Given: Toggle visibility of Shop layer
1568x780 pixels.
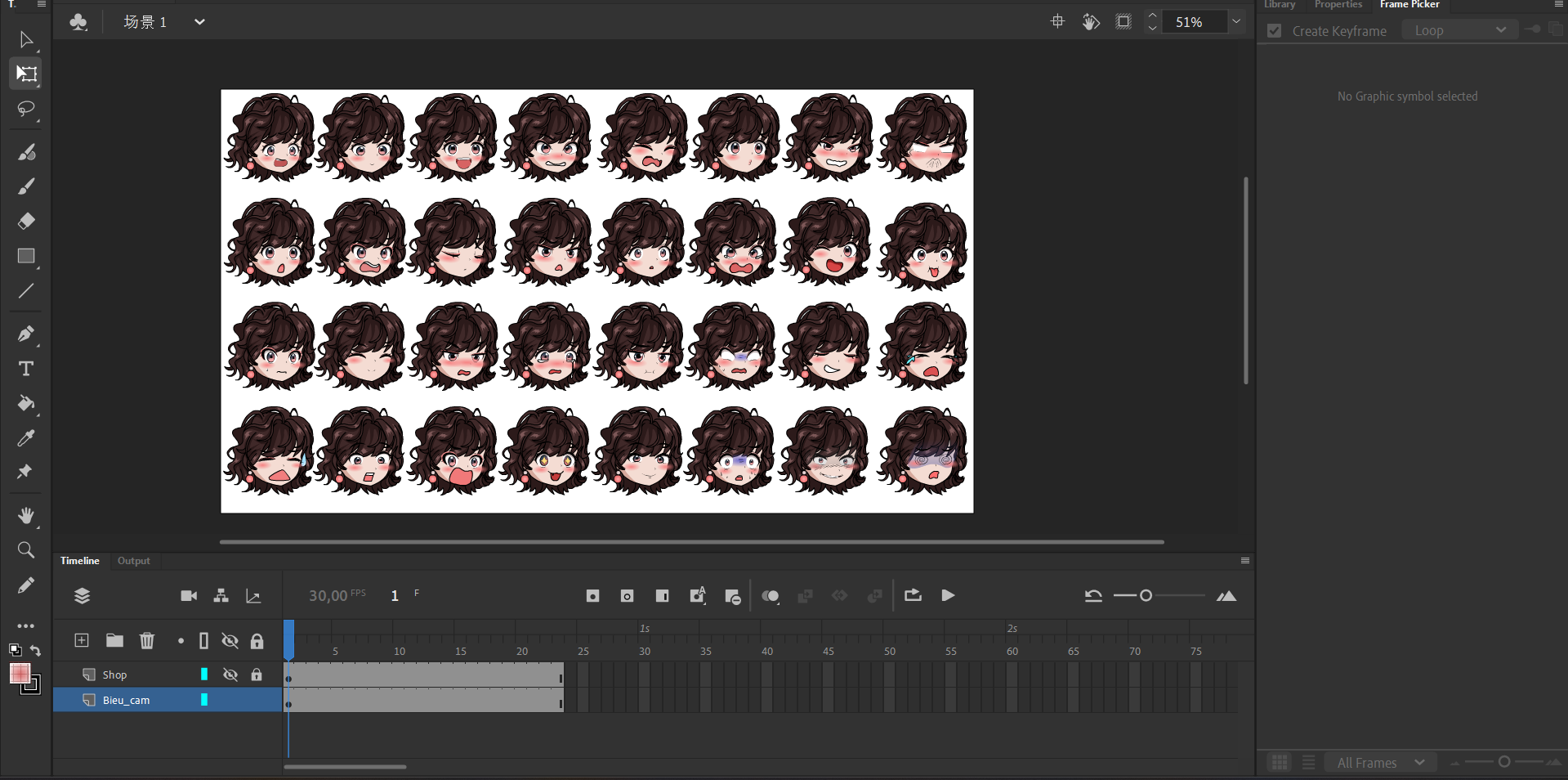Looking at the screenshot, I should 230,675.
